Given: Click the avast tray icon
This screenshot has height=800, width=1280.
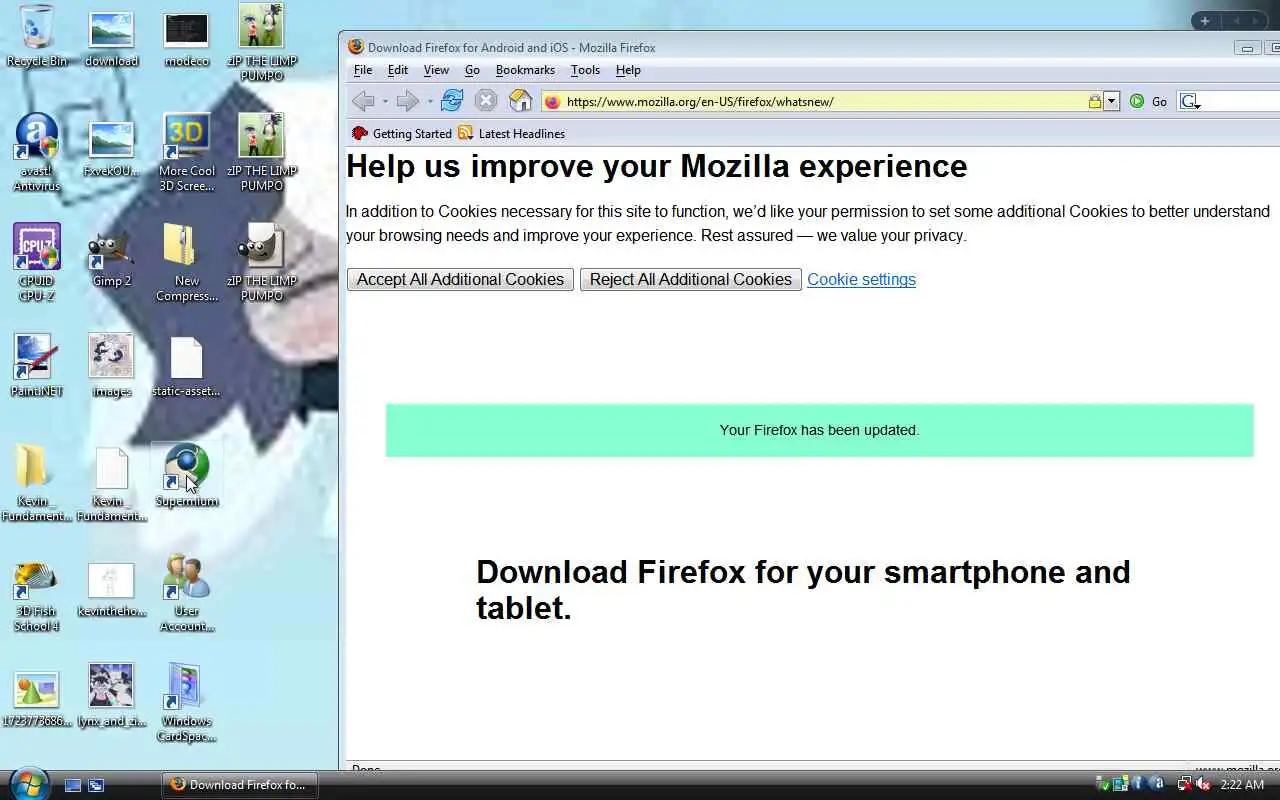Looking at the screenshot, I should 1157,784.
